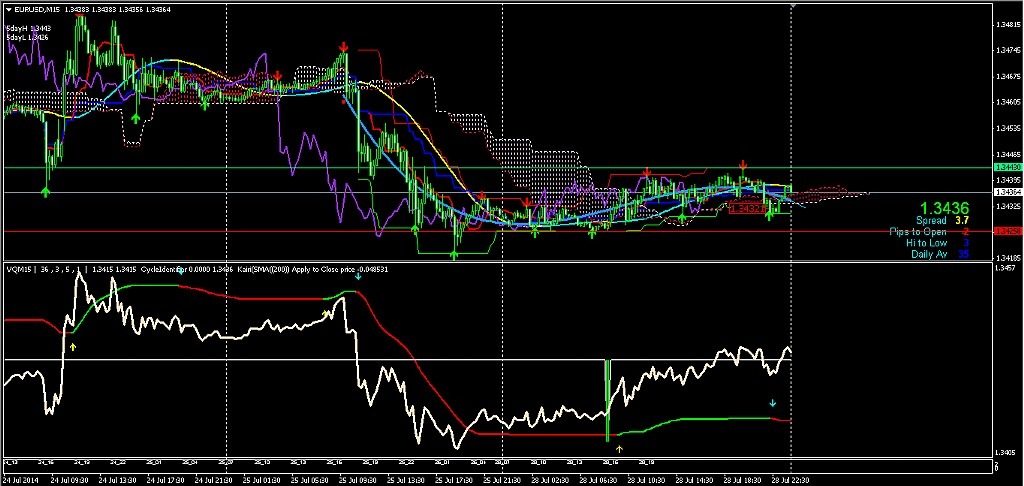
Task: Click the 28 Jul 10:30 time label
Action: point(647,480)
